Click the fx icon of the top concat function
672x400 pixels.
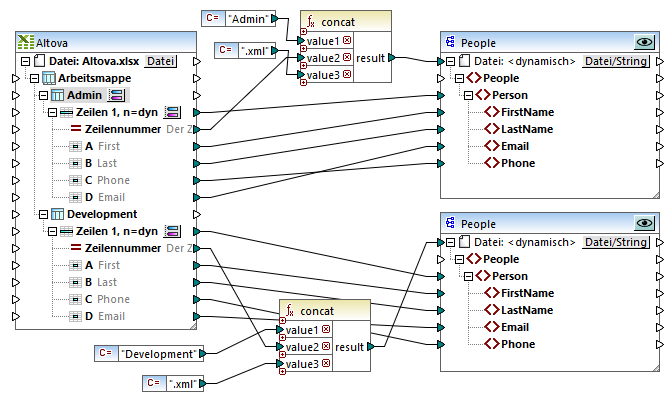click(x=311, y=22)
